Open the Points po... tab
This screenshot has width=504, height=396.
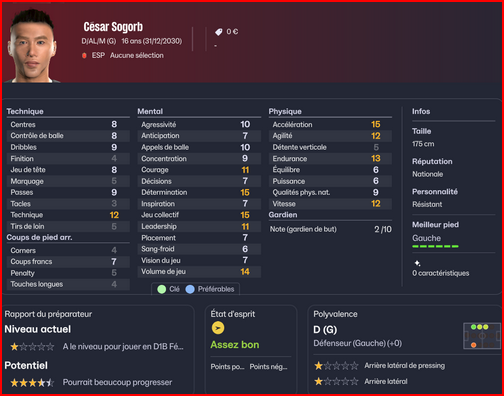point(227,367)
